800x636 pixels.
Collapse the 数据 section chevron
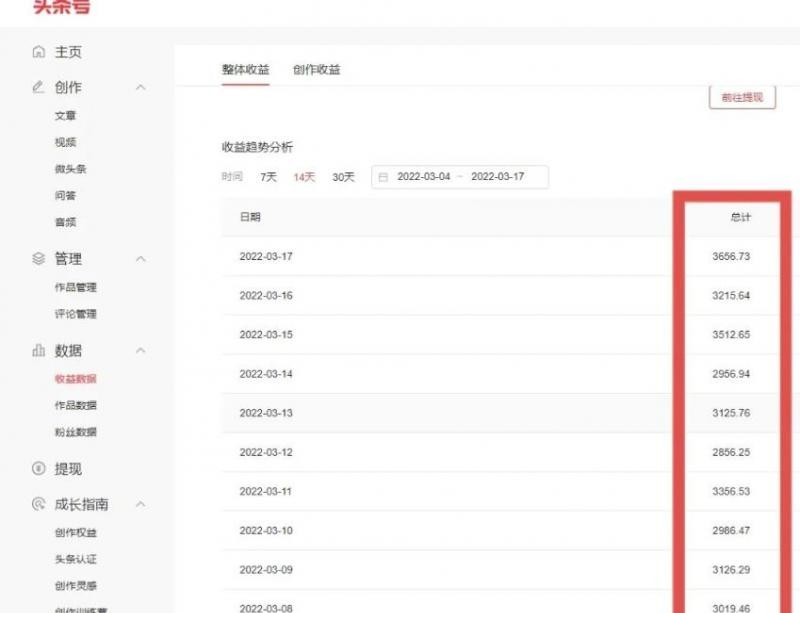141,350
